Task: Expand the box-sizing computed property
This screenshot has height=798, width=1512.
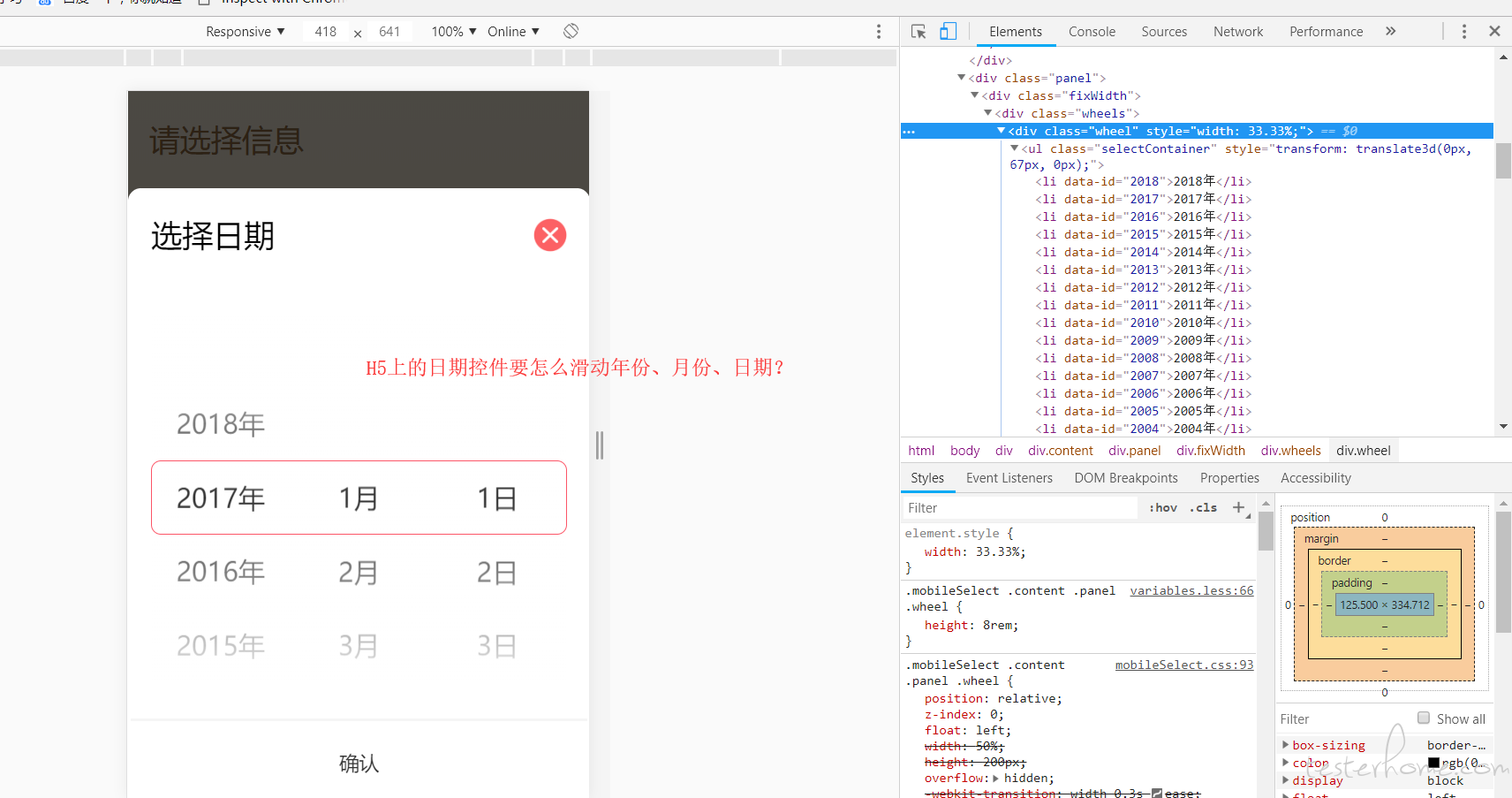Action: point(1286,745)
